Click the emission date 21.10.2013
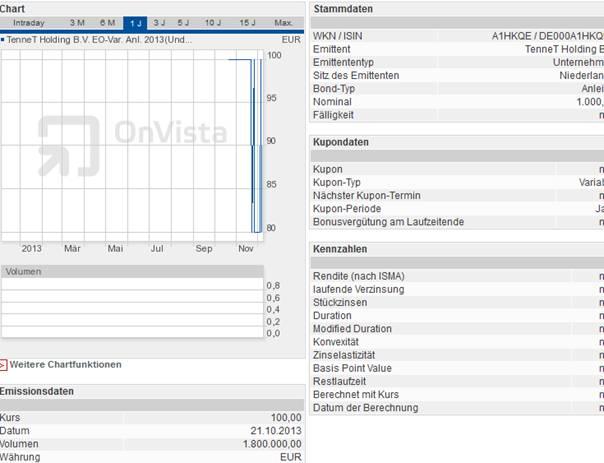The width and height of the screenshot is (604, 463). (276, 431)
